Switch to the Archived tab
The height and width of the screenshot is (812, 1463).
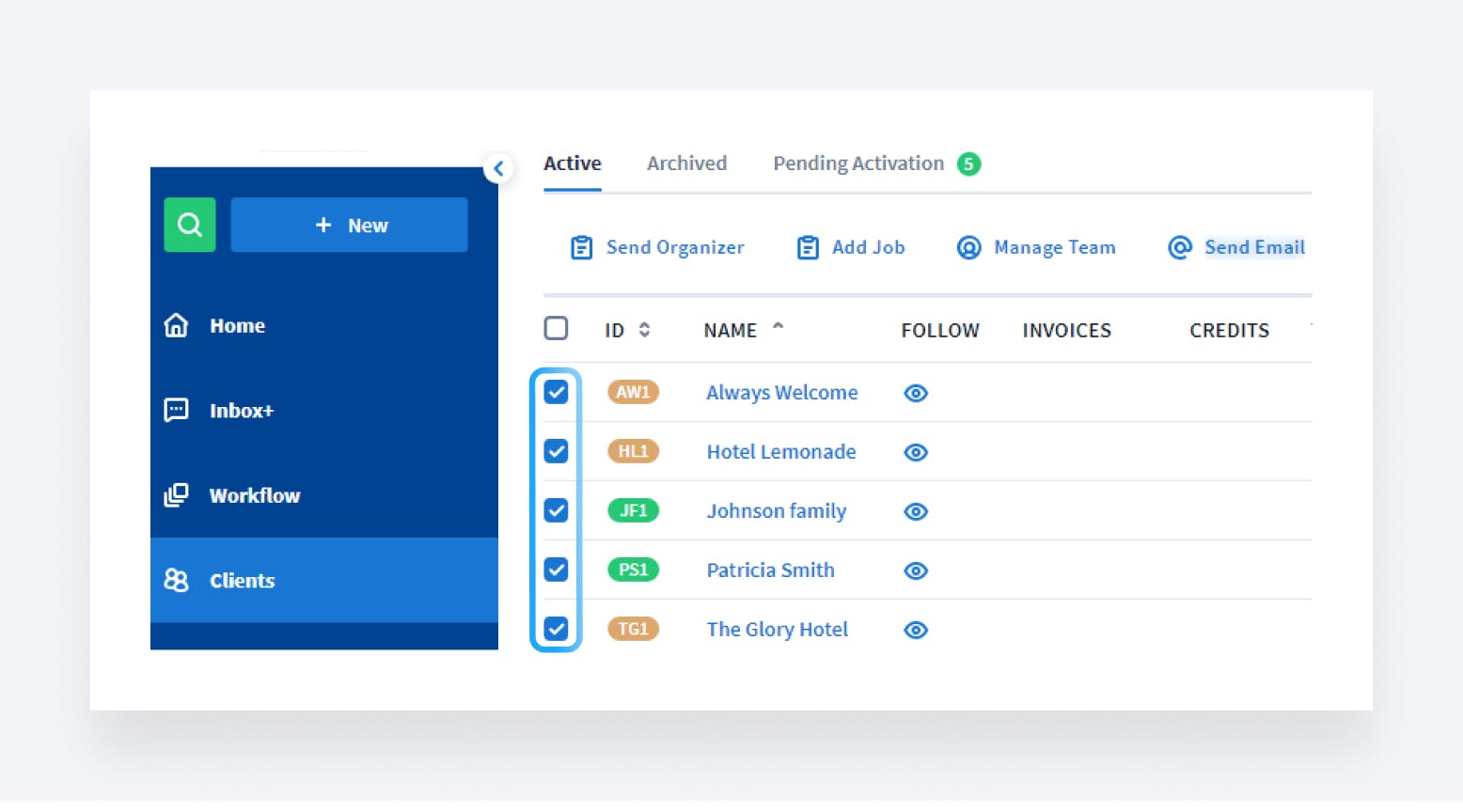pos(686,164)
